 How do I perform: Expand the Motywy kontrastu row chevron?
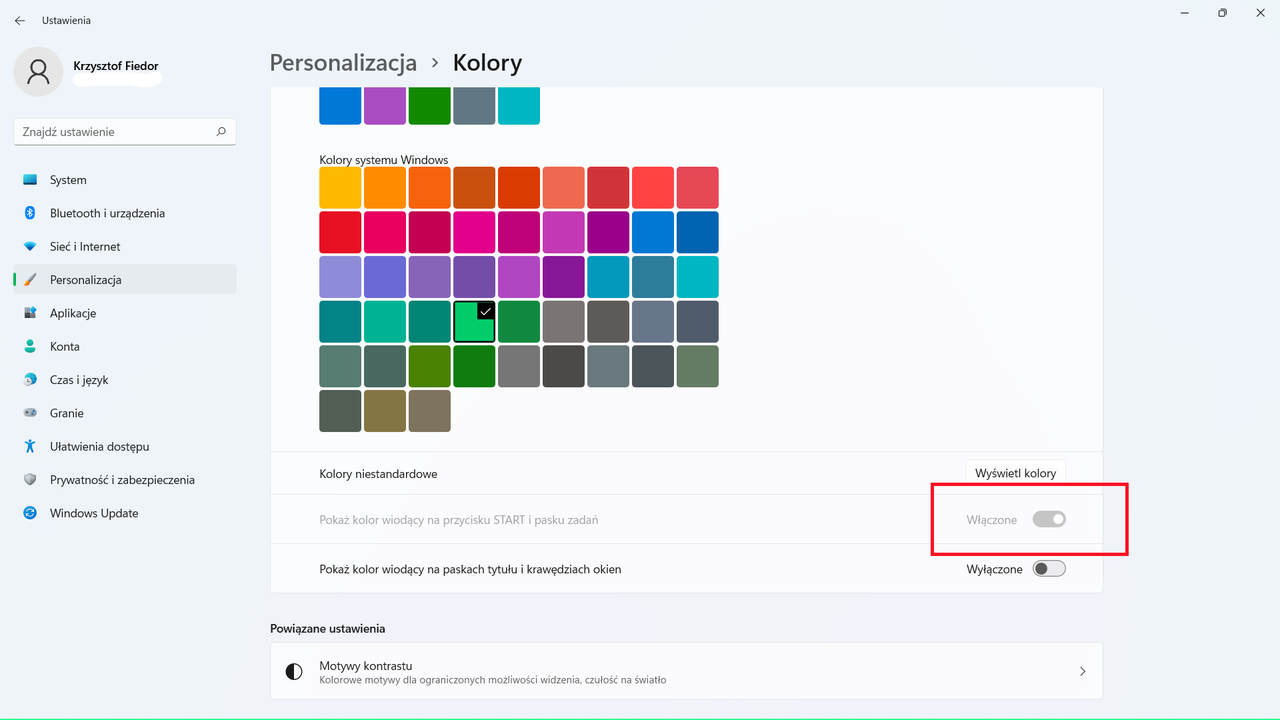point(1082,671)
